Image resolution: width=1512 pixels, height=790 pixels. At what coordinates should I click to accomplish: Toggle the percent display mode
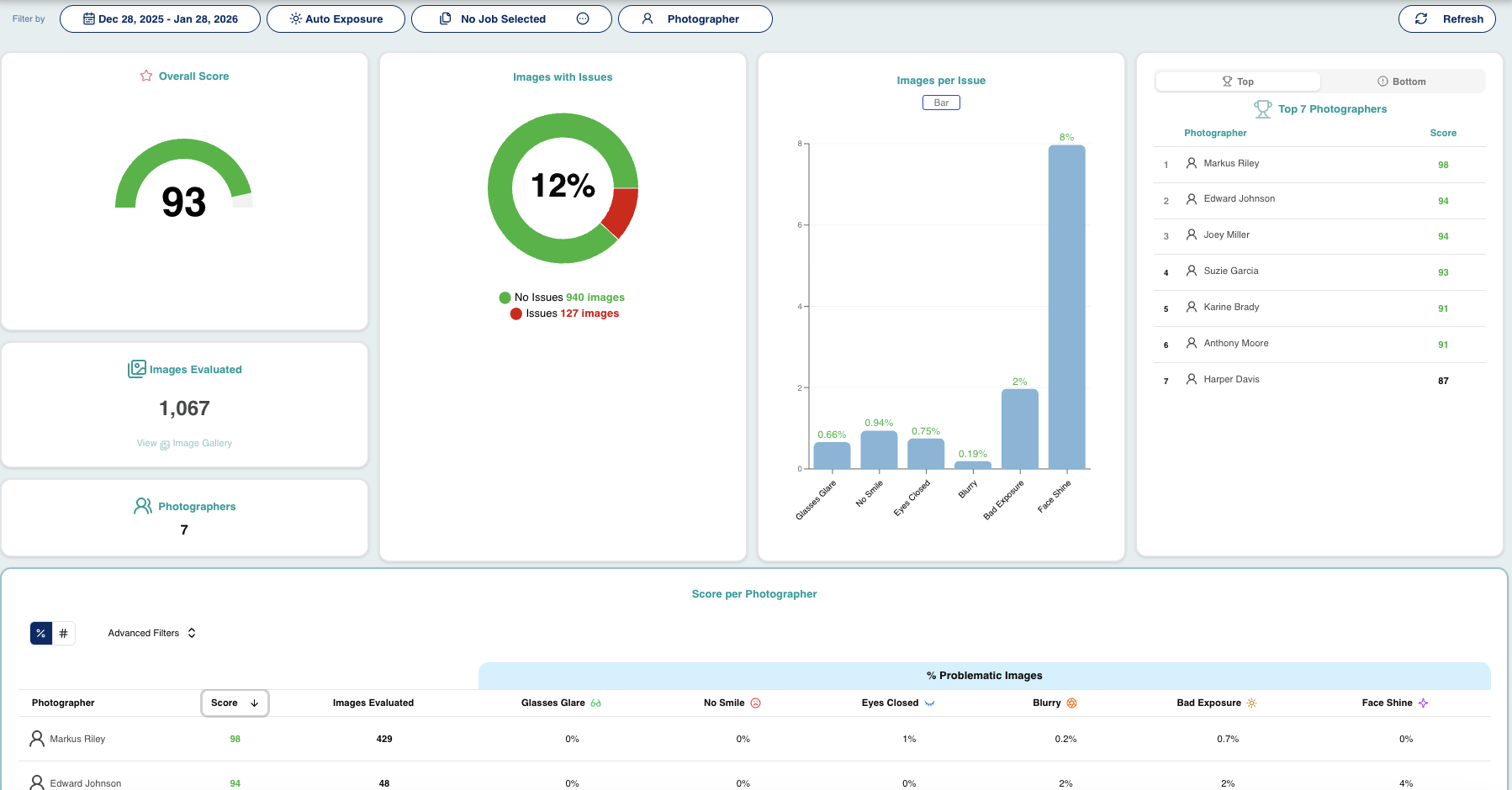[x=41, y=633]
